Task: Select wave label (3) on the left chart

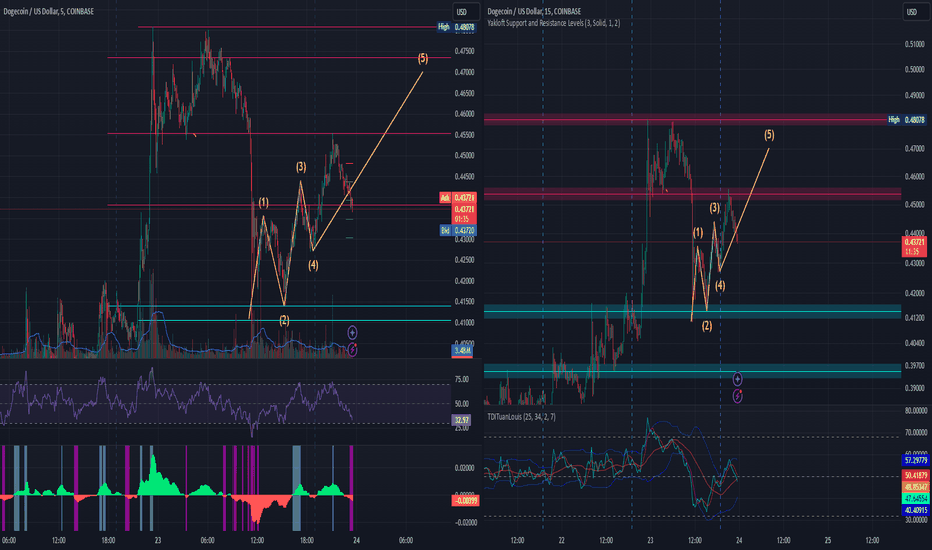Action: [301, 167]
